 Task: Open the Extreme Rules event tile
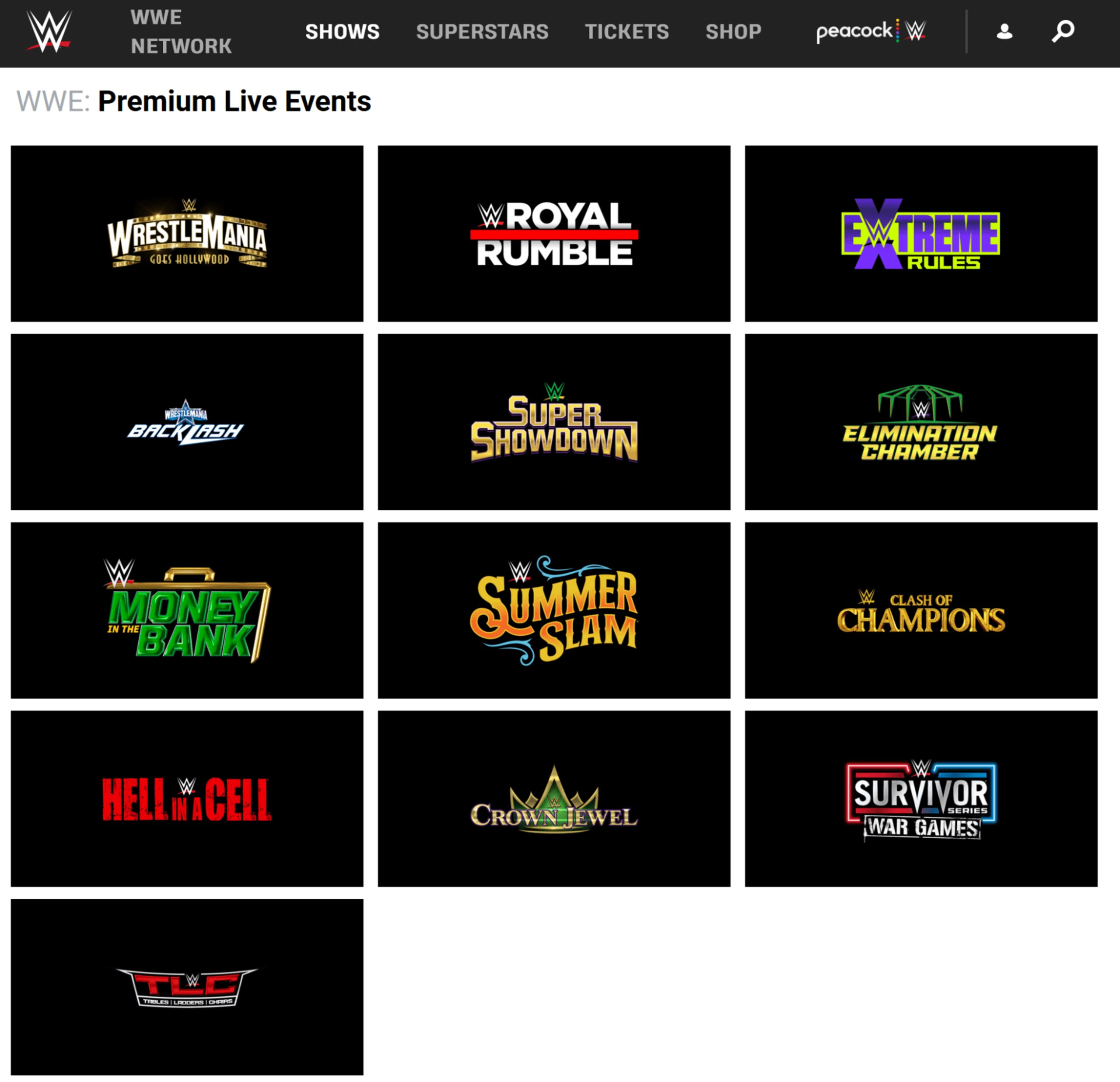pos(920,233)
